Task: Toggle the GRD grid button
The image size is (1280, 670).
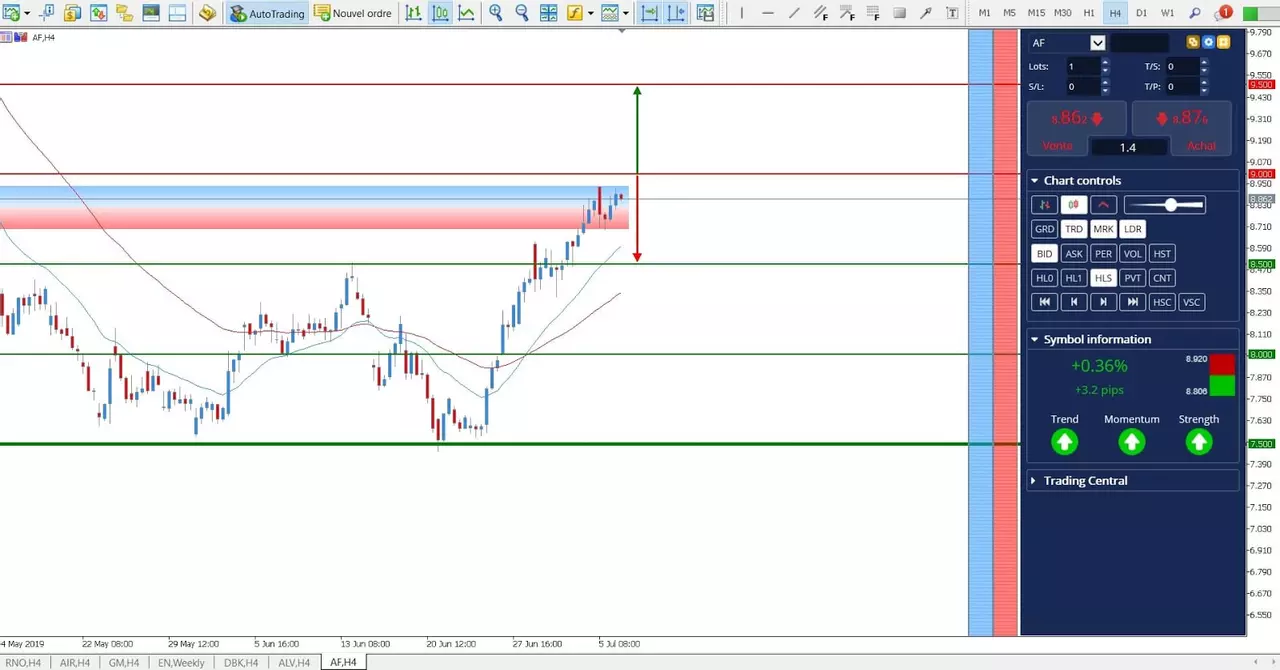Action: tap(1044, 229)
